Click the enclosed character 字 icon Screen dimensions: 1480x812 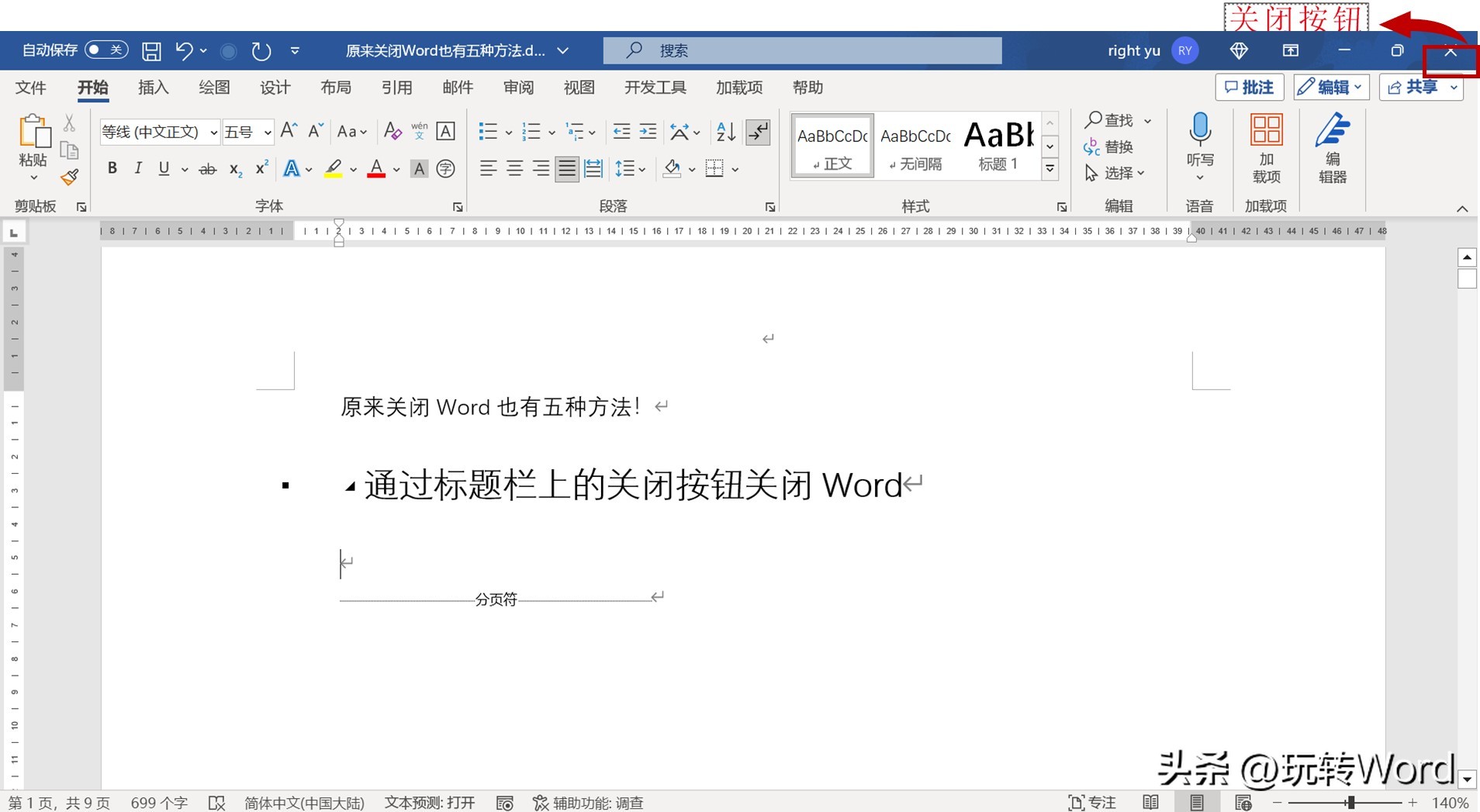pos(445,168)
